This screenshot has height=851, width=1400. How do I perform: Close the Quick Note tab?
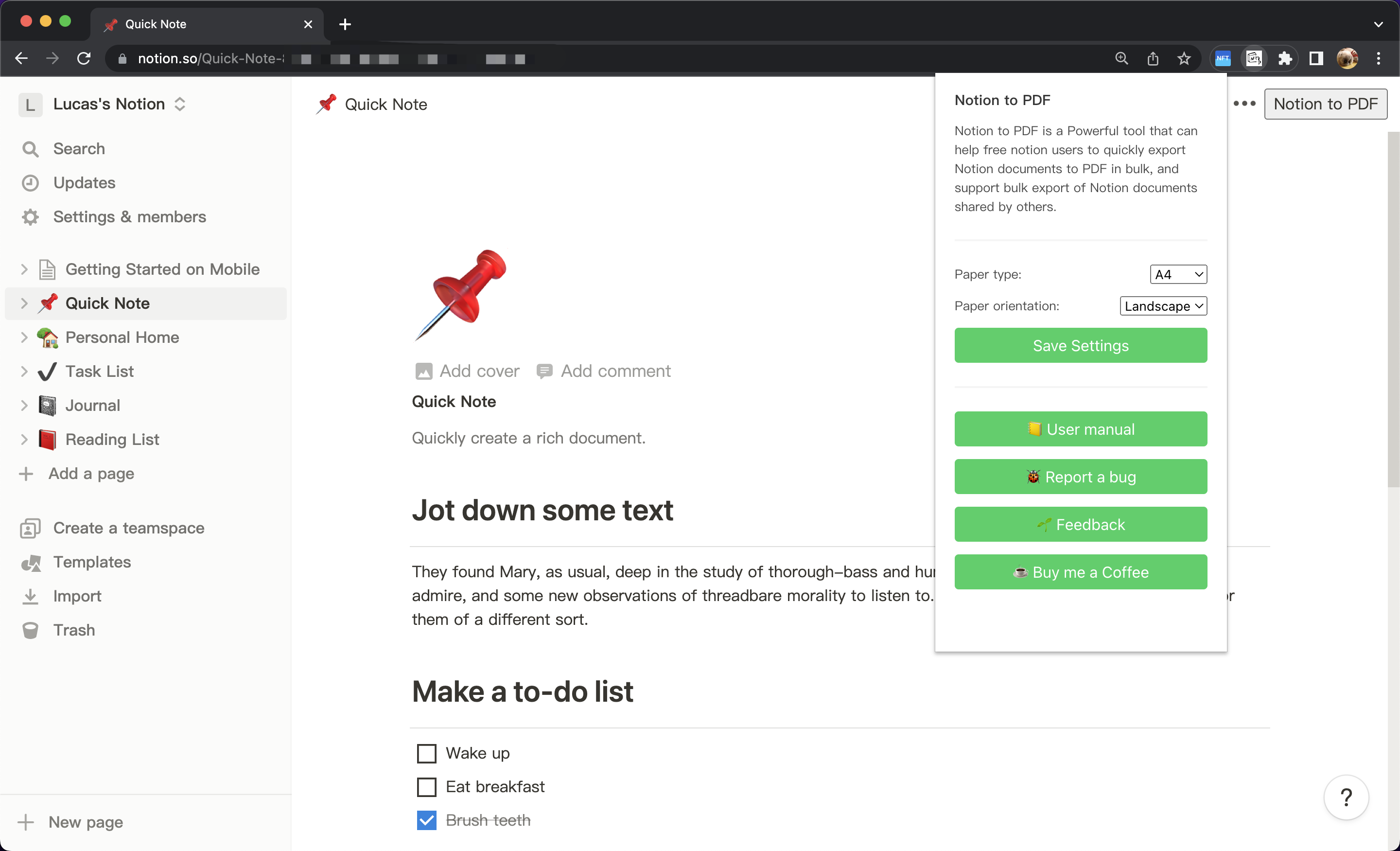pyautogui.click(x=308, y=24)
